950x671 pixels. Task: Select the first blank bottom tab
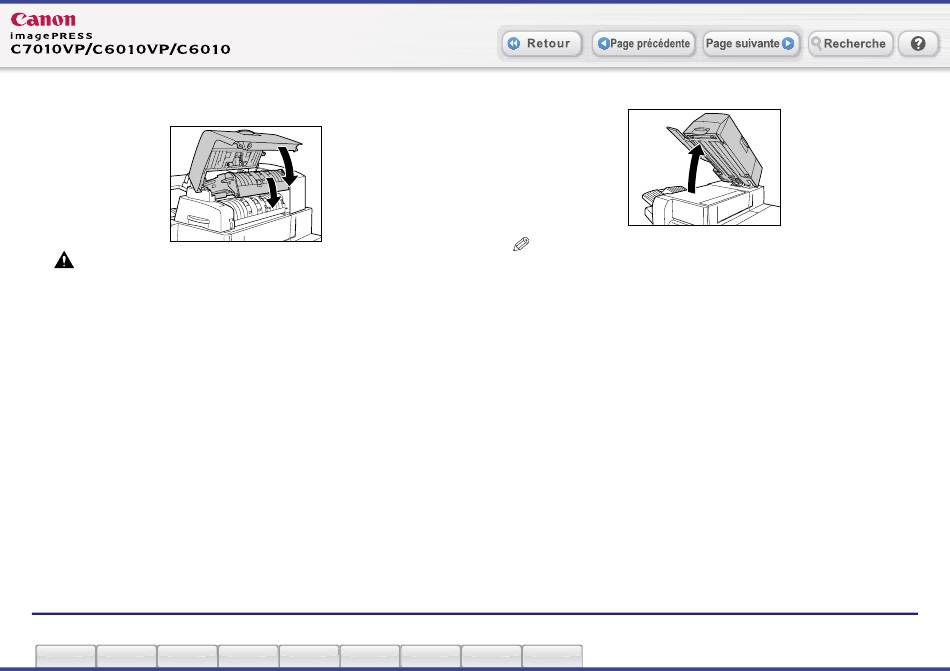(66, 656)
